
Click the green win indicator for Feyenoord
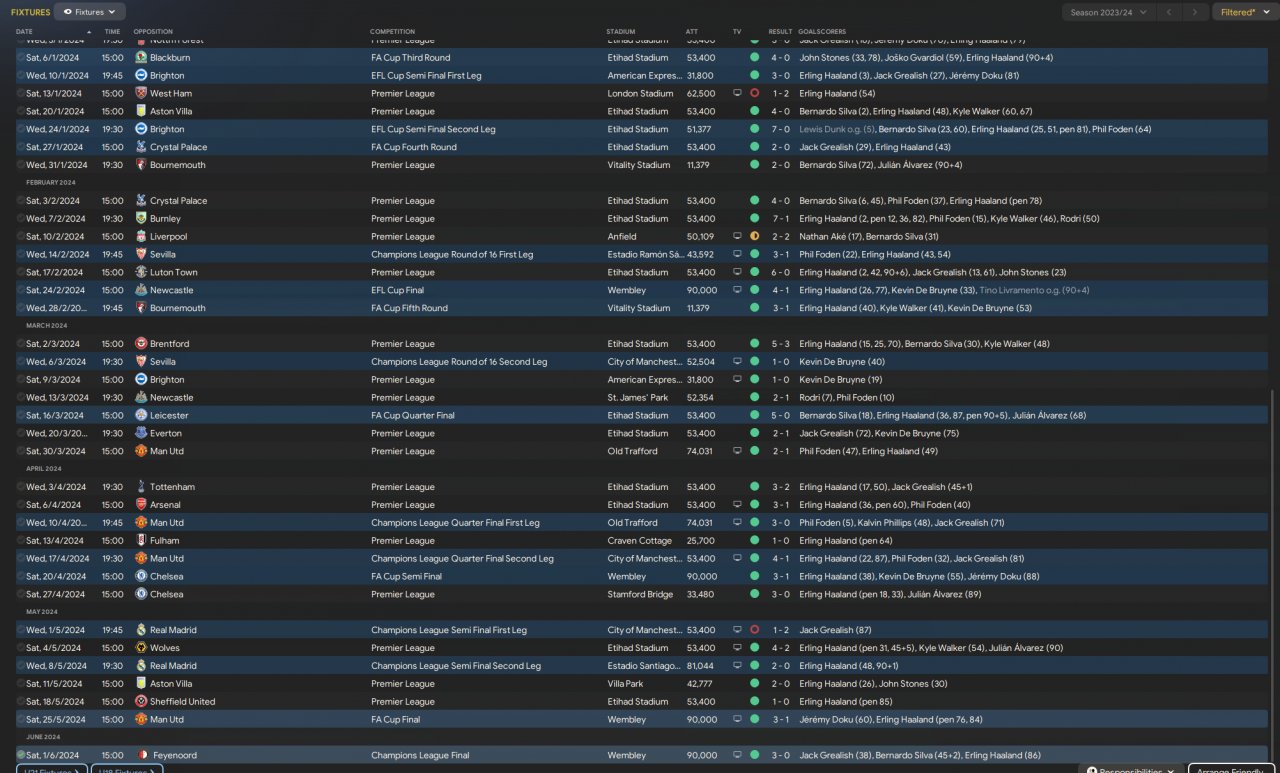pyautogui.click(x=754, y=756)
